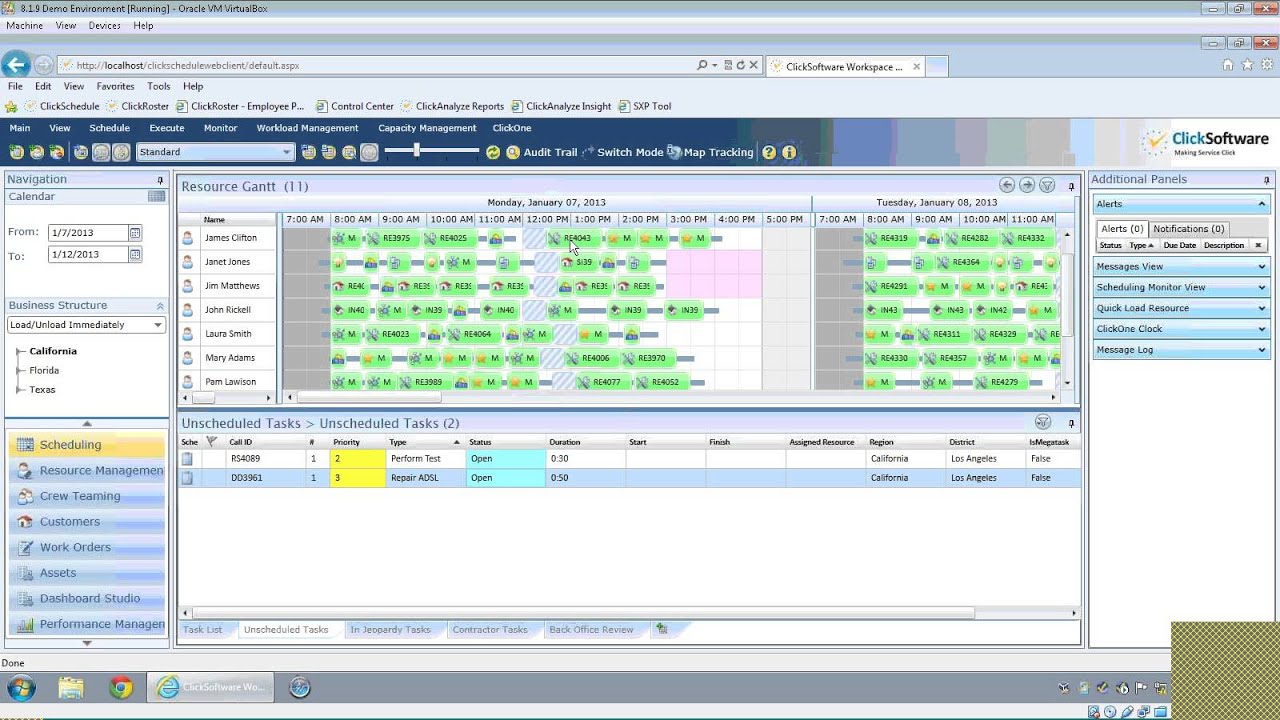Toggle the Additional Panels pin
The height and width of the screenshot is (720, 1280).
pos(1268,180)
